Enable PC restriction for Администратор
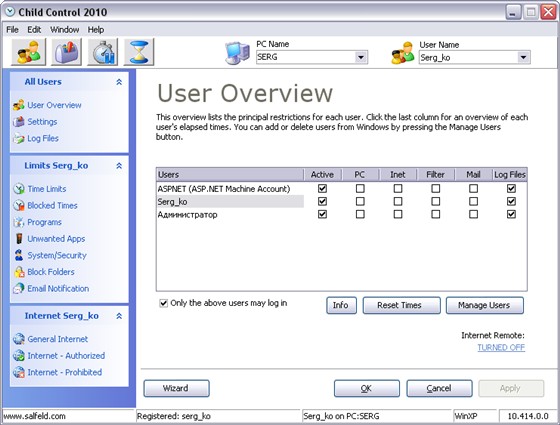Viewport: 560px width, 425px height. [360, 214]
